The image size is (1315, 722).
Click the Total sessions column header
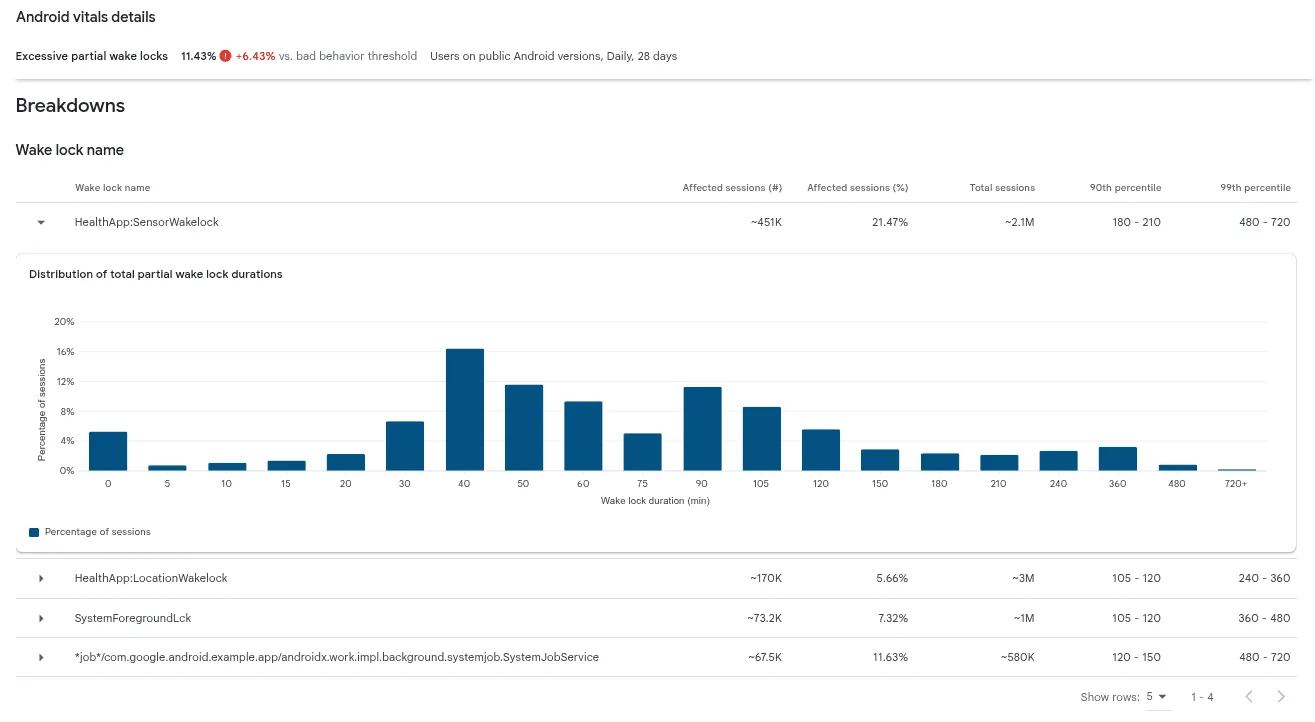1002,188
